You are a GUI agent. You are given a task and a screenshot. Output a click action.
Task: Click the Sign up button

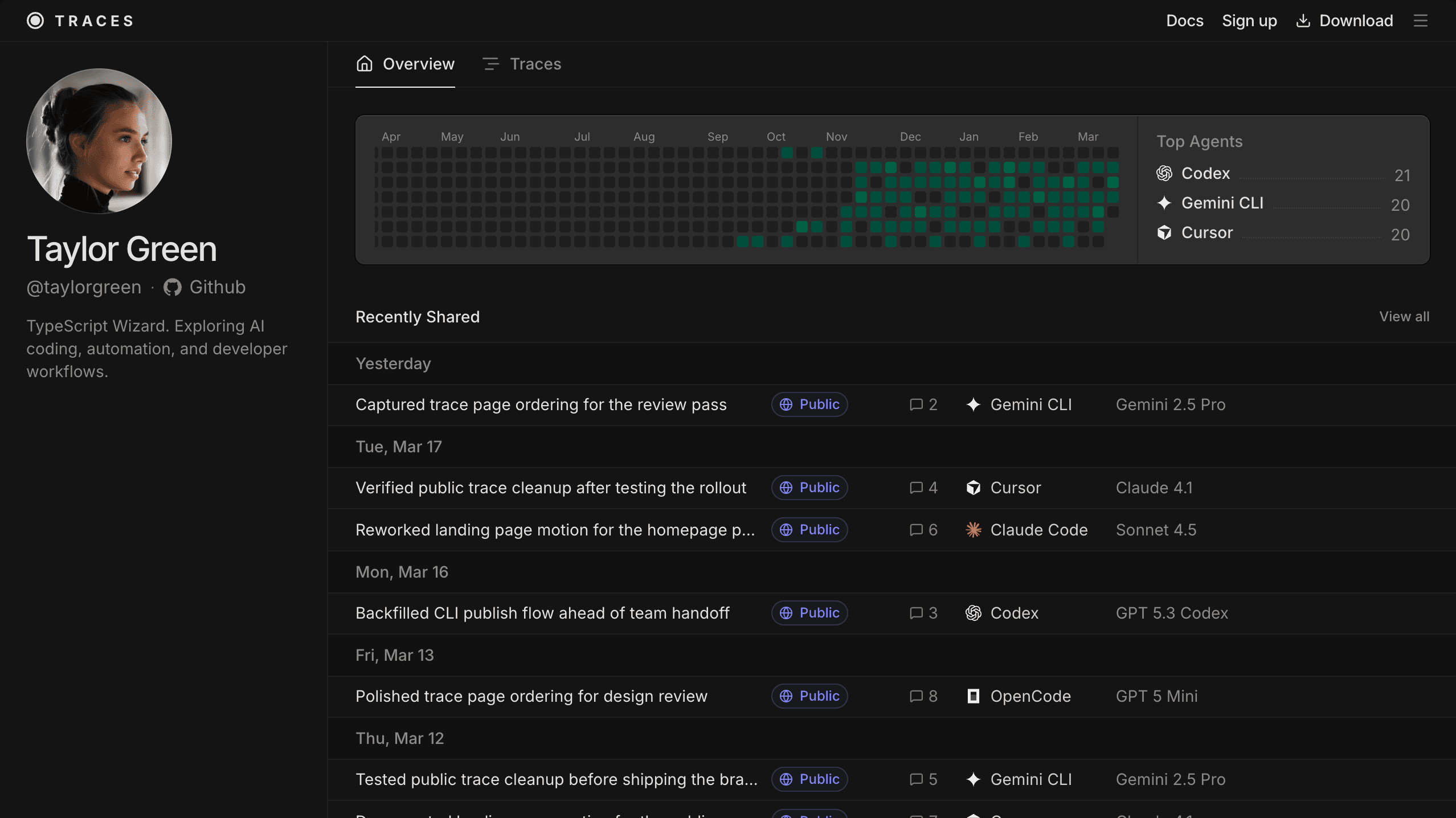1249,21
